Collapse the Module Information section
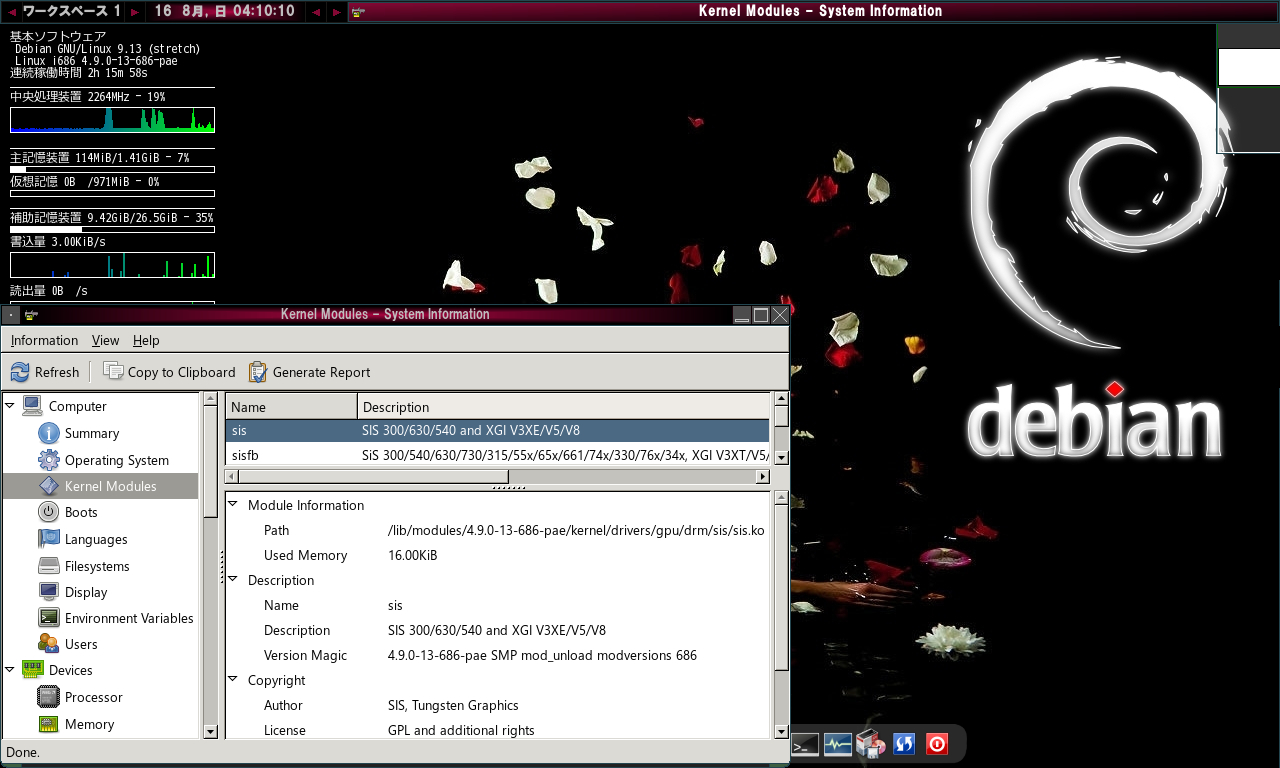This screenshot has width=1280, height=768. 233,504
